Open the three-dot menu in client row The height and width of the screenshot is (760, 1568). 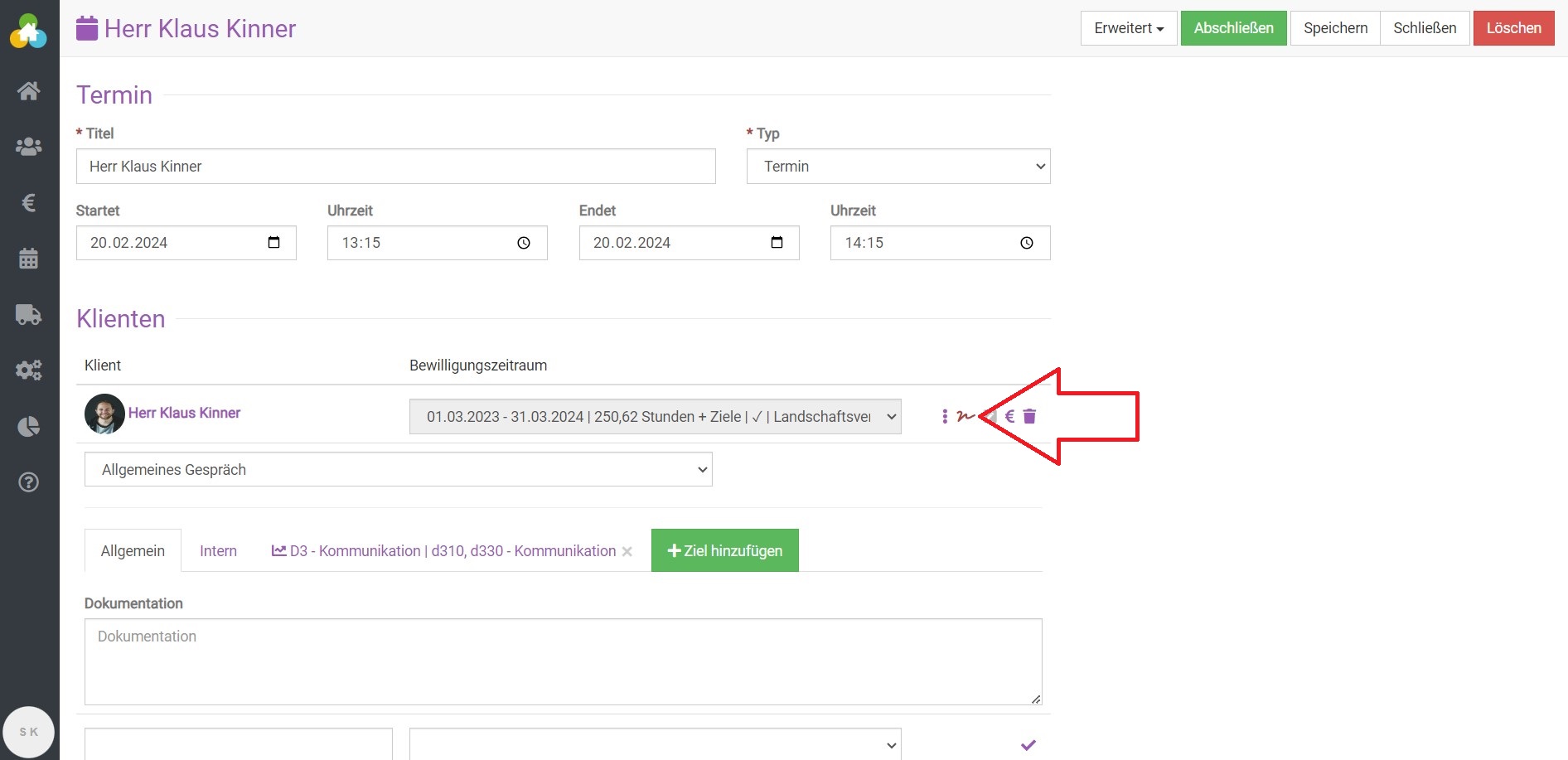pyautogui.click(x=945, y=416)
